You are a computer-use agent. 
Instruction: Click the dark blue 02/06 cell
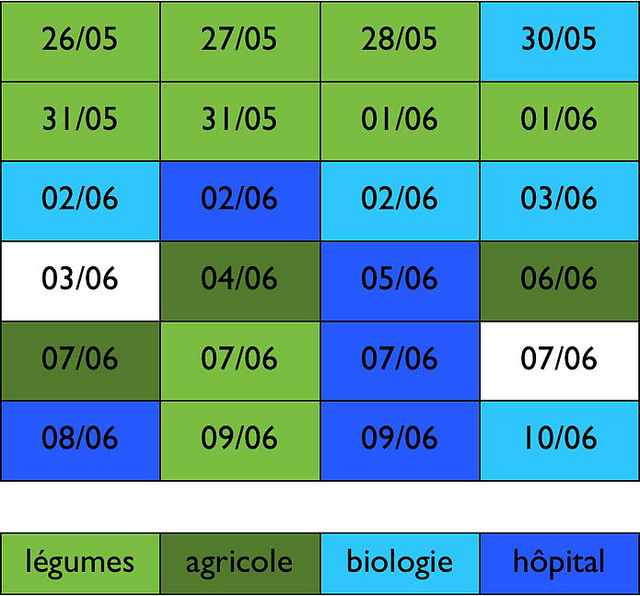[x=240, y=200]
